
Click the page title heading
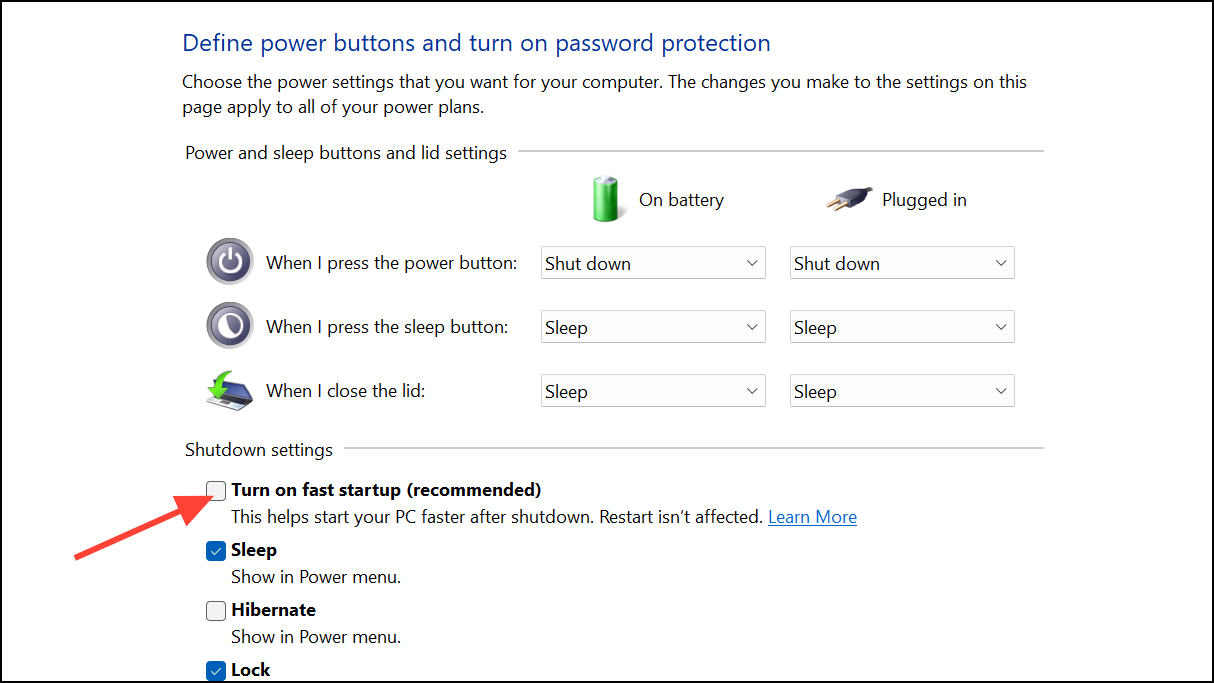(476, 42)
